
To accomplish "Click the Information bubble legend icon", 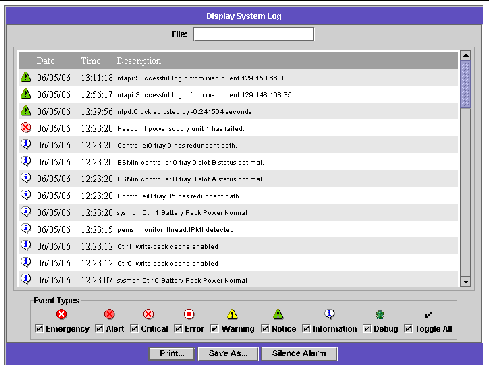I will click(329, 314).
